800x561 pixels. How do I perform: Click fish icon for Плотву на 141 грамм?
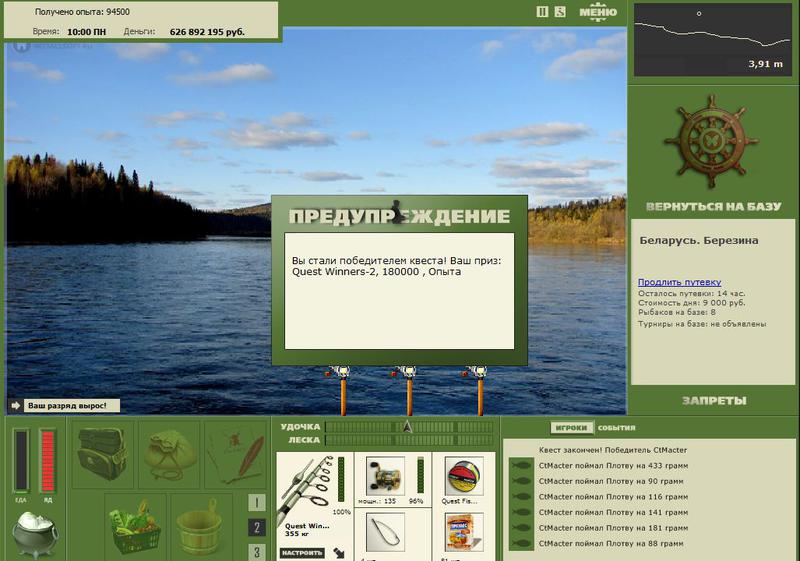(x=520, y=513)
